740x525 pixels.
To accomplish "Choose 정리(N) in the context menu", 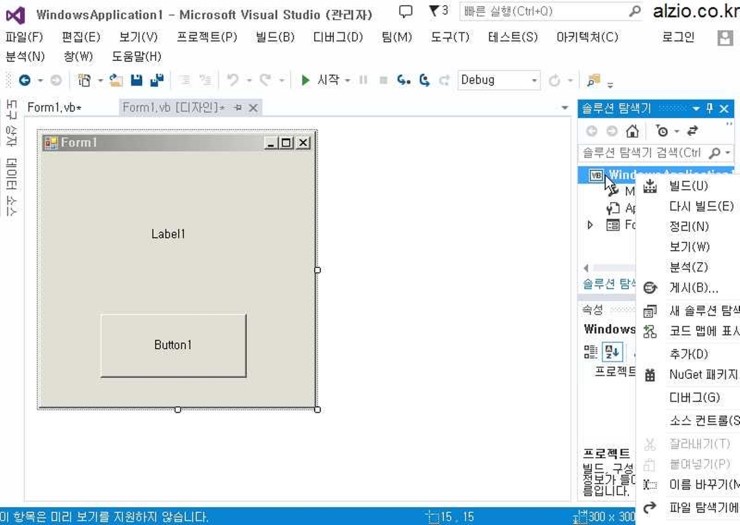I will pos(689,227).
